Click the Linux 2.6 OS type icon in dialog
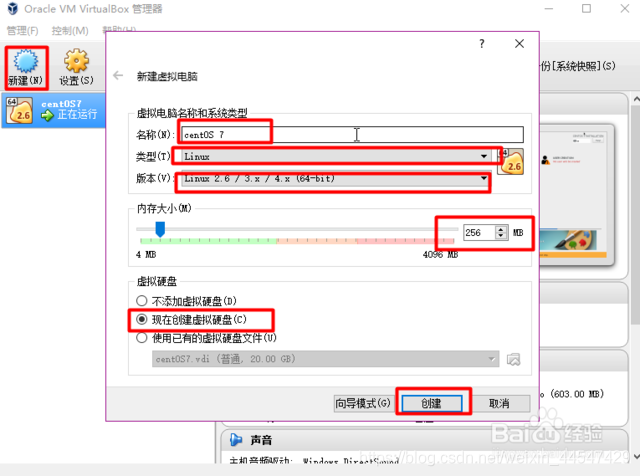The image size is (640, 476). click(511, 162)
